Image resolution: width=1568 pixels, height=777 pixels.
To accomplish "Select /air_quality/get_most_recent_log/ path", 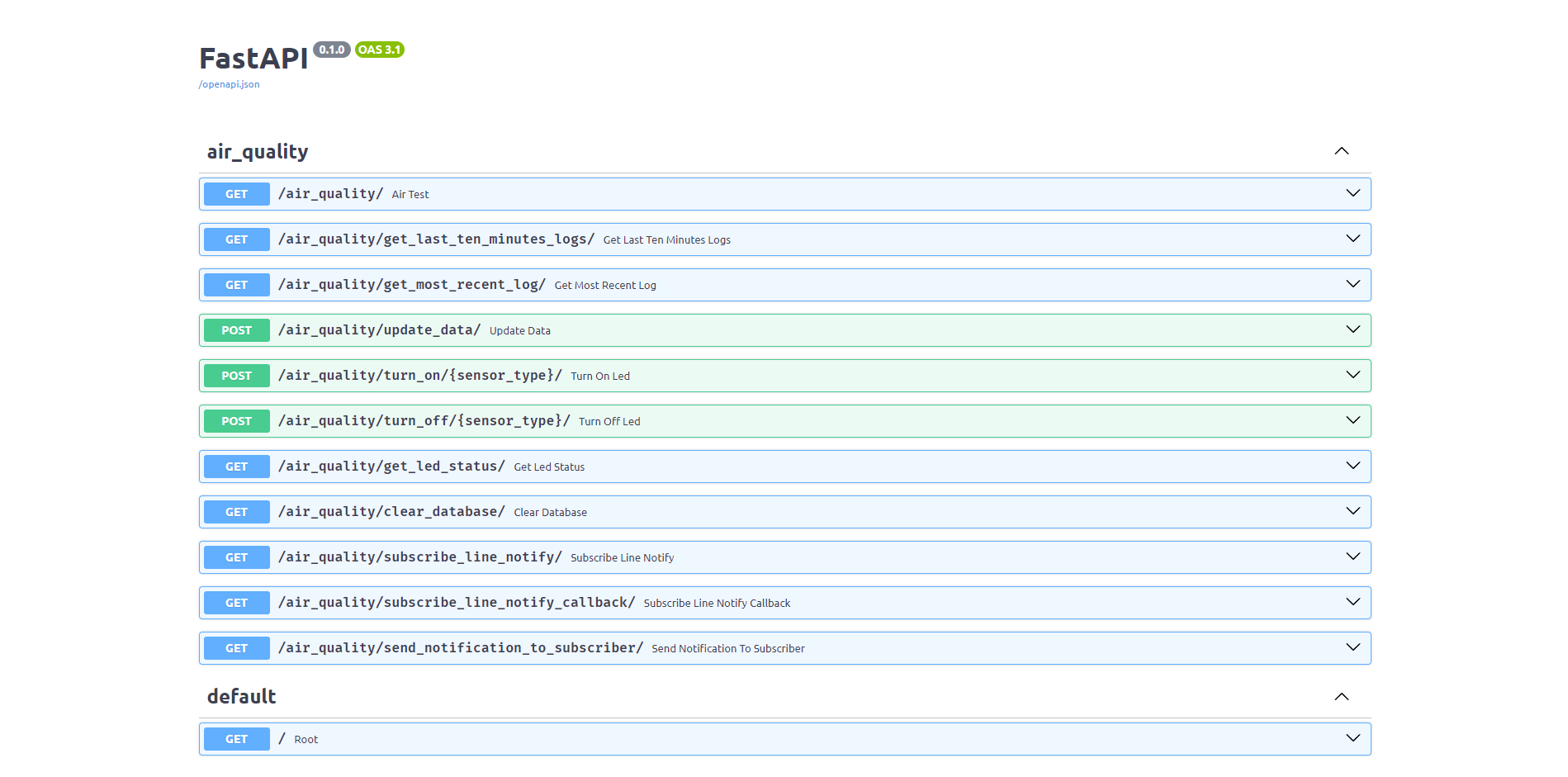I will pos(412,285).
